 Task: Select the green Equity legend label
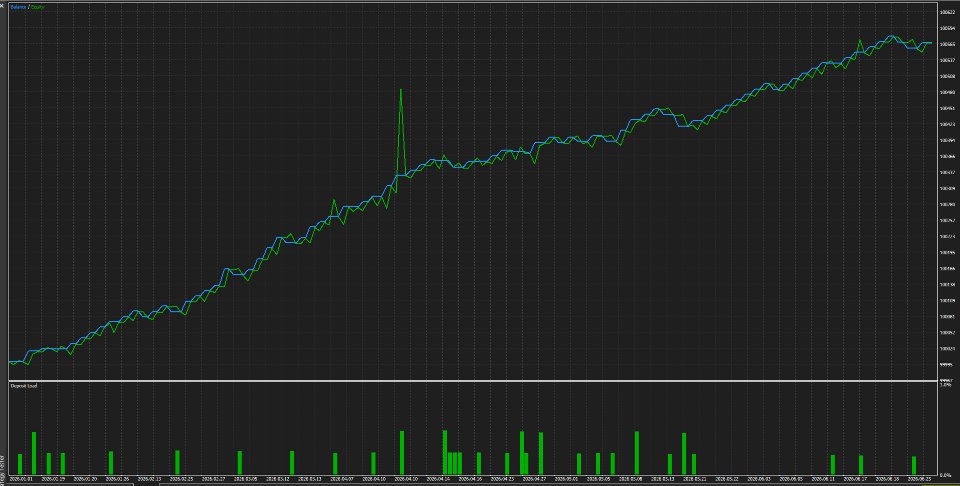pos(37,7)
